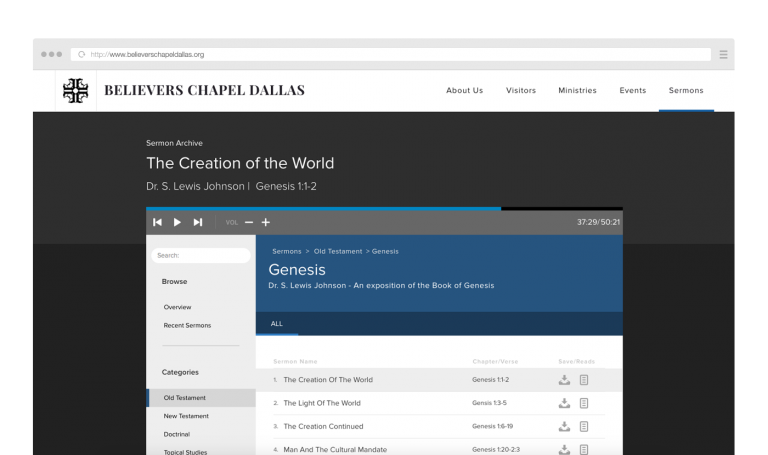This screenshot has height=455, width=768.
Task: Skip to the next track
Action: tap(198, 222)
